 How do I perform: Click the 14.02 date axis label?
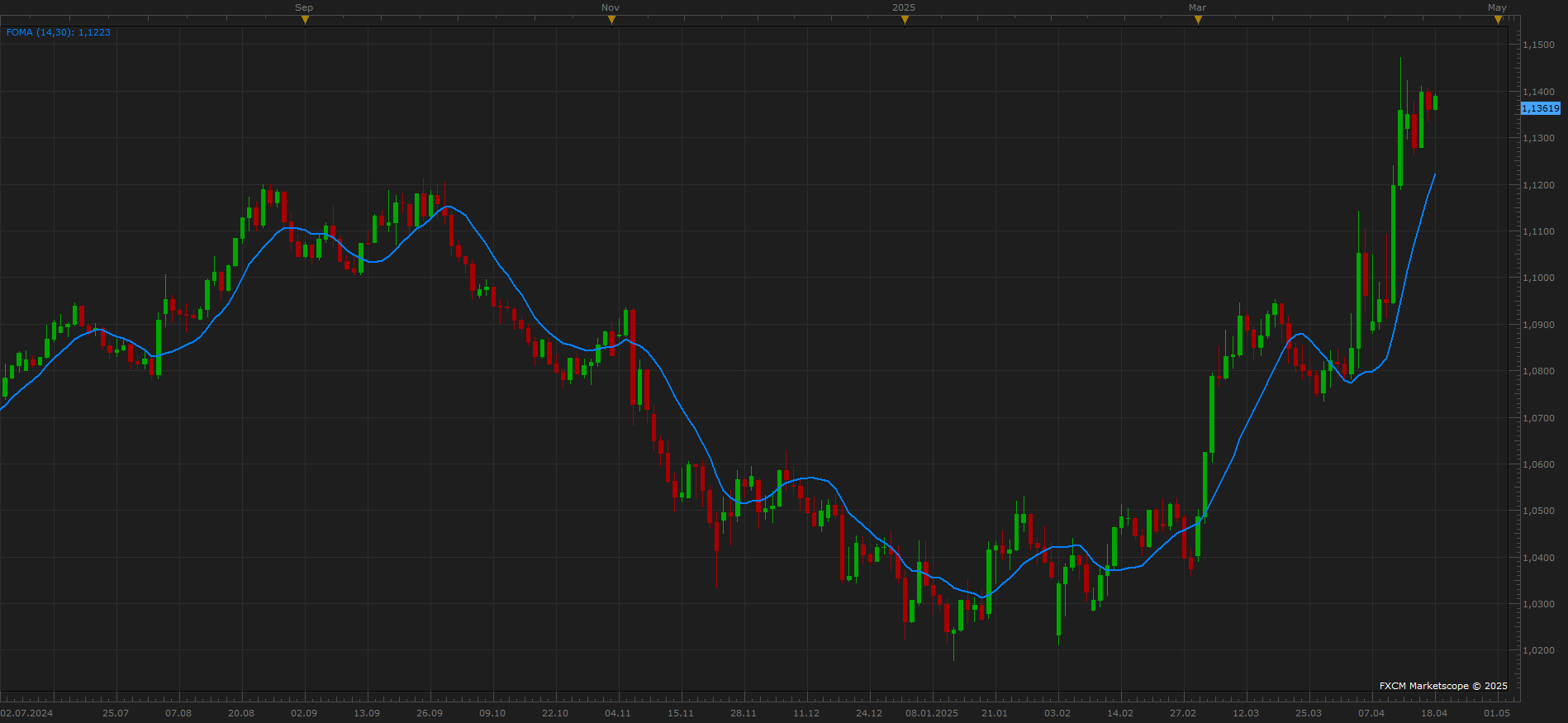(x=1120, y=713)
